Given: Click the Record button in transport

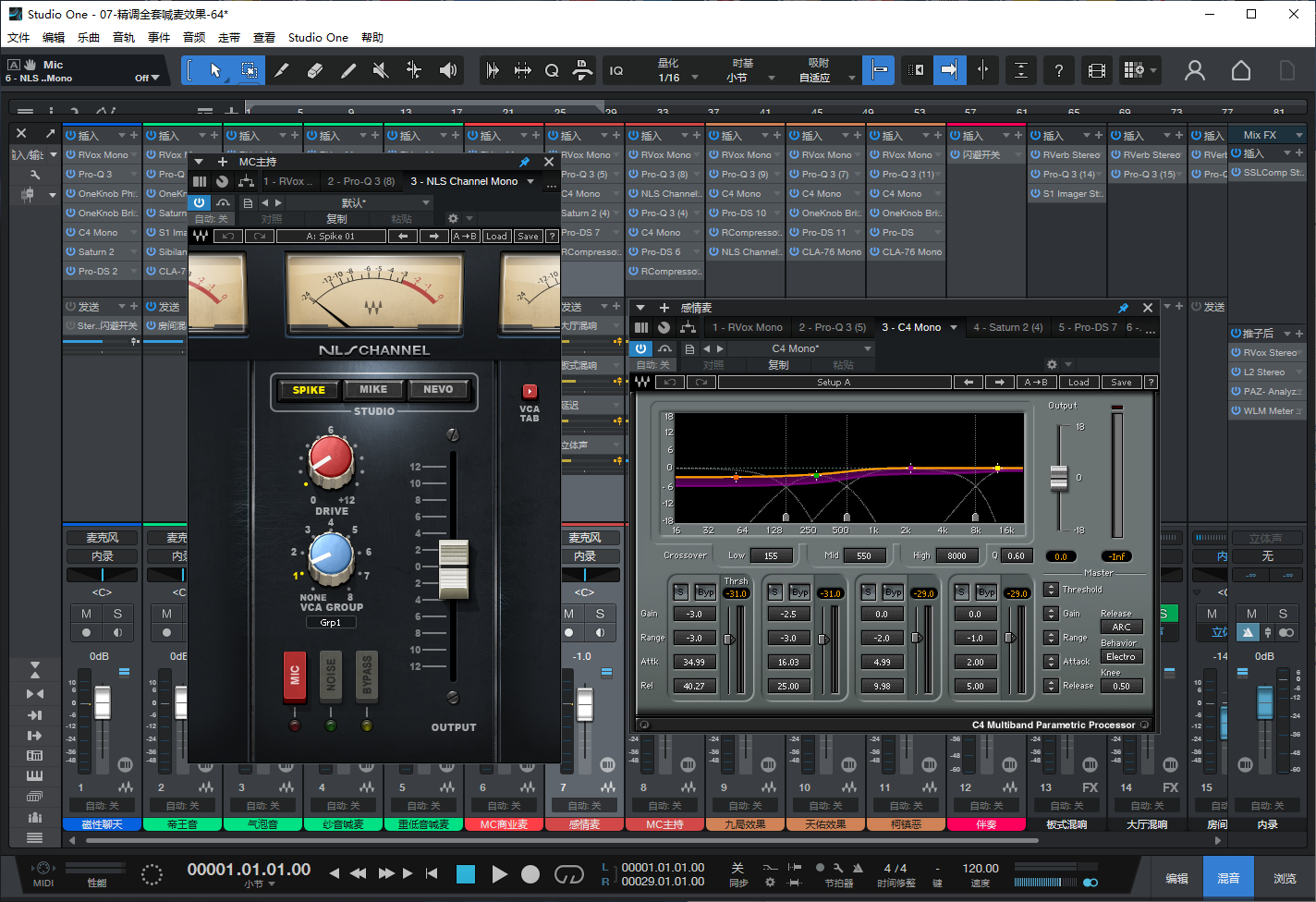Looking at the screenshot, I should click(530, 874).
